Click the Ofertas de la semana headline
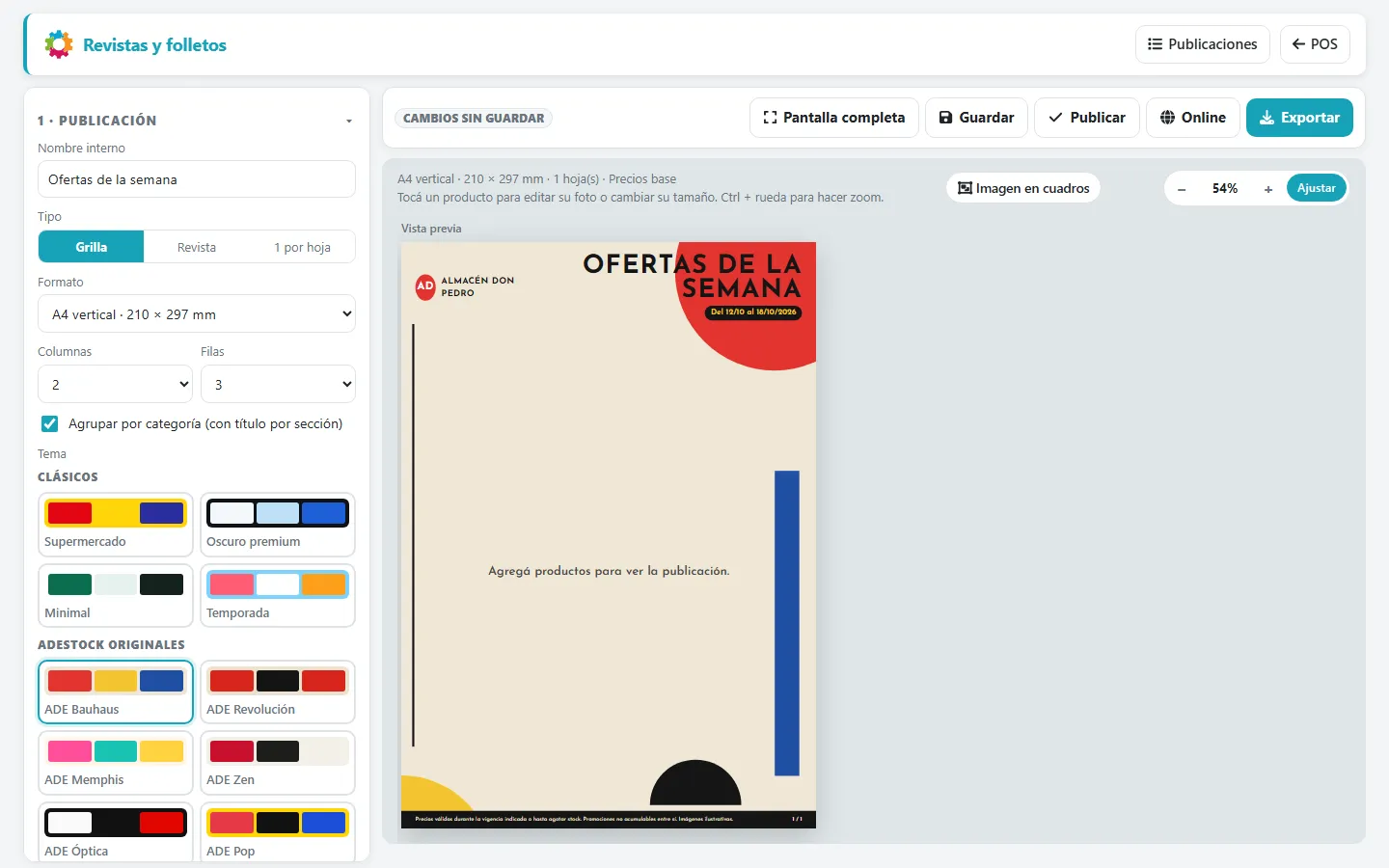Screen dimensions: 1389x868 point(693,276)
